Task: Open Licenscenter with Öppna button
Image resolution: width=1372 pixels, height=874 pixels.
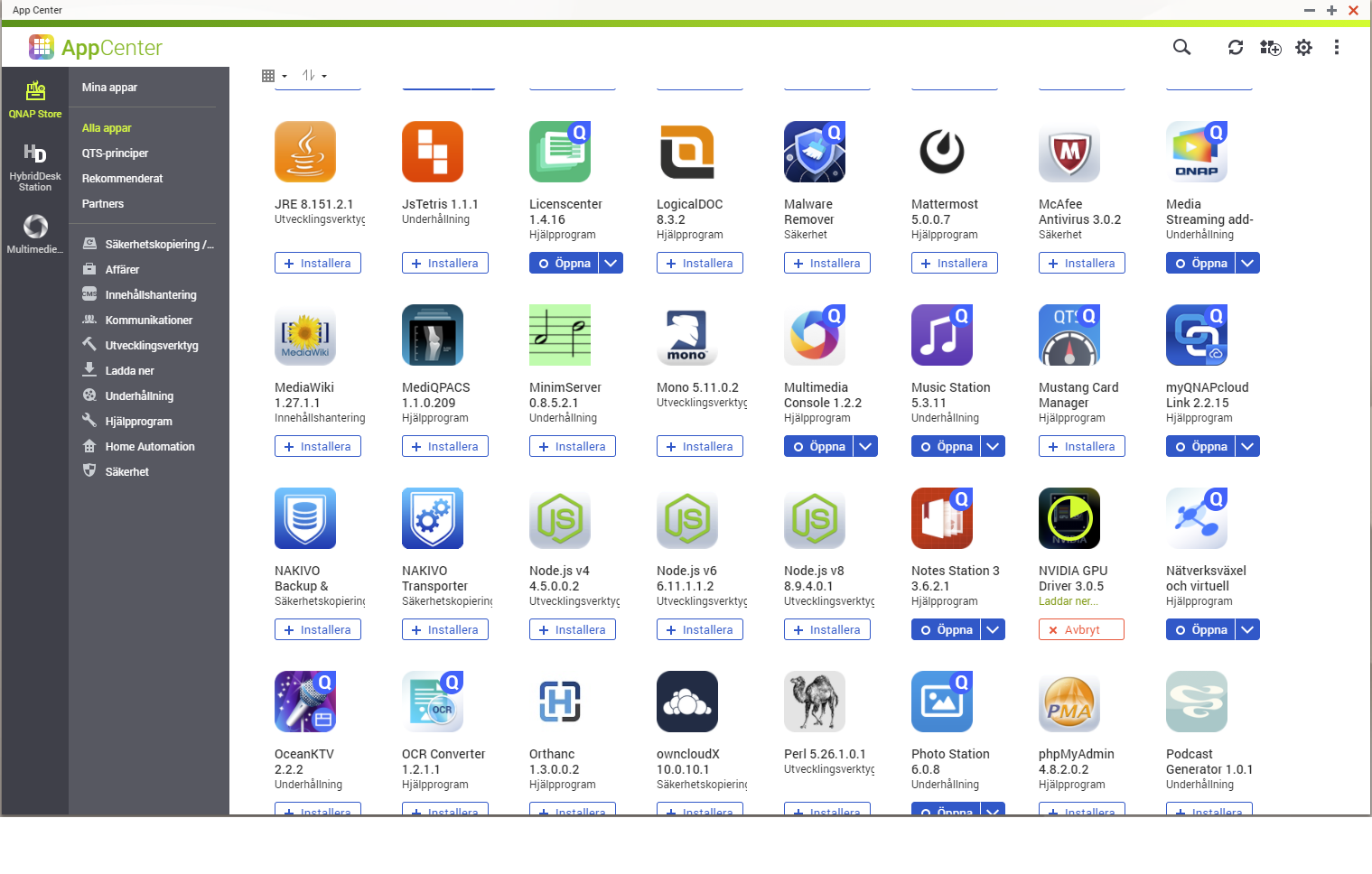Action: tap(564, 263)
